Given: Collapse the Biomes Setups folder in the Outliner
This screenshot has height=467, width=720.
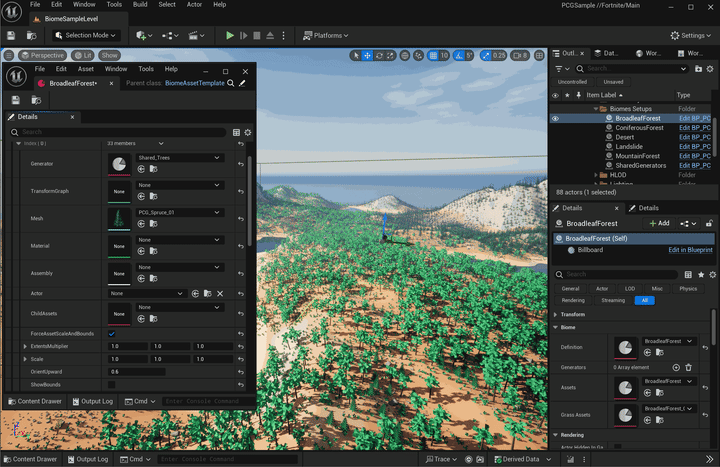Looking at the screenshot, I should pos(596,109).
